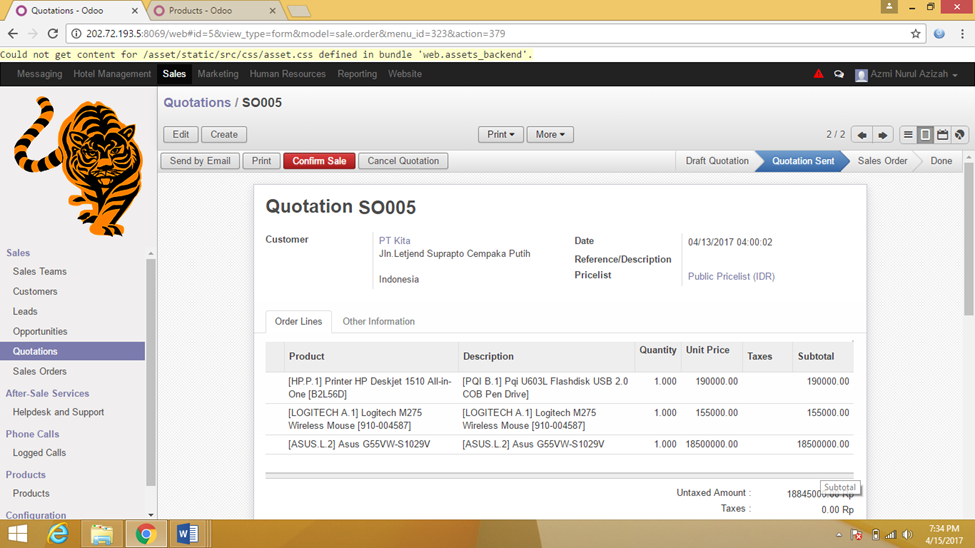975x548 pixels.
Task: Click the red warning triangle icon
Action: pos(818,74)
